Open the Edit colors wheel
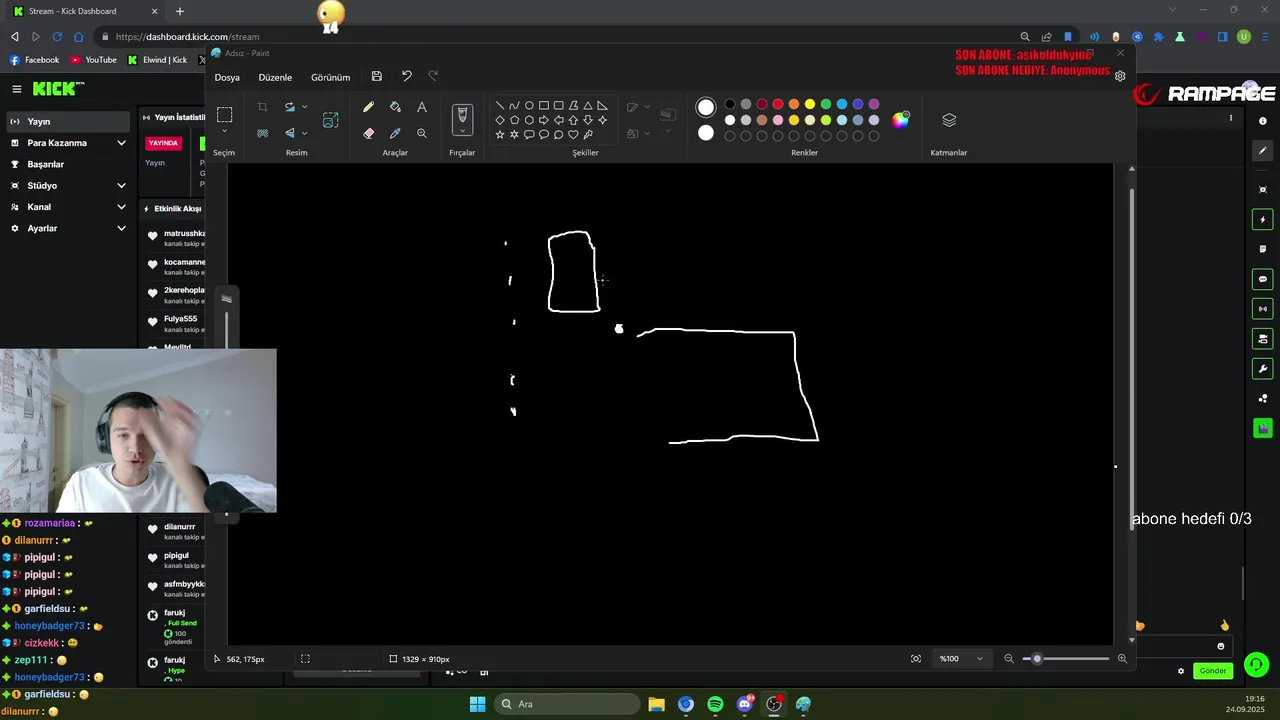The width and height of the screenshot is (1280, 720). click(901, 120)
